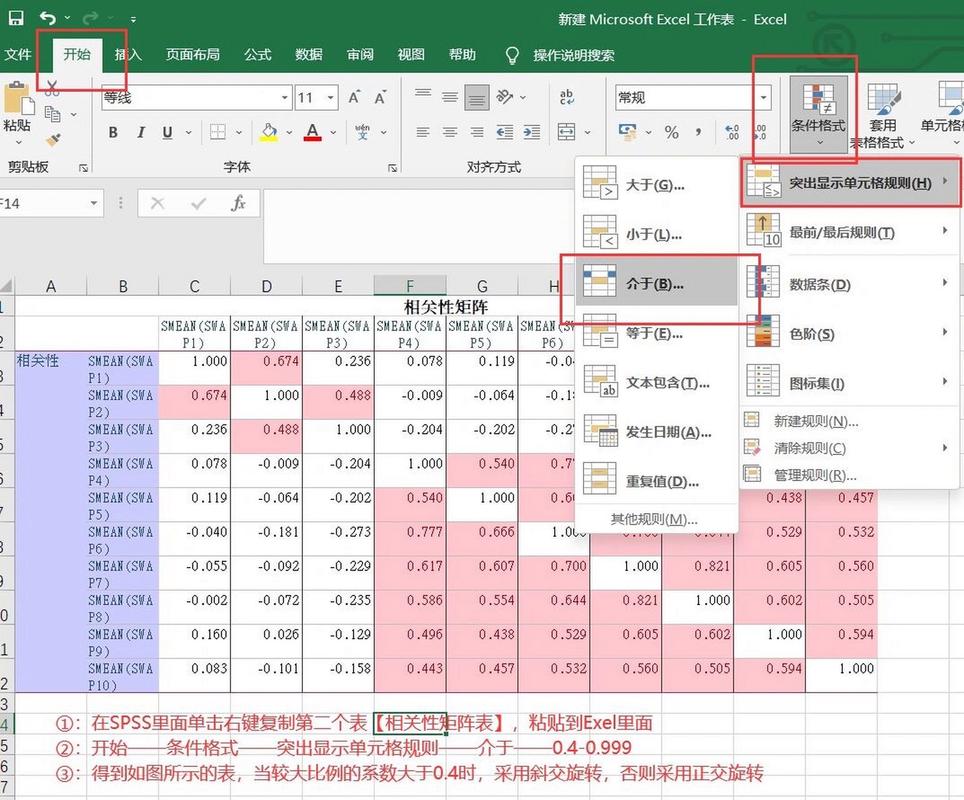The width and height of the screenshot is (964, 800).
Task: Apply the red font color A
Action: [312, 132]
